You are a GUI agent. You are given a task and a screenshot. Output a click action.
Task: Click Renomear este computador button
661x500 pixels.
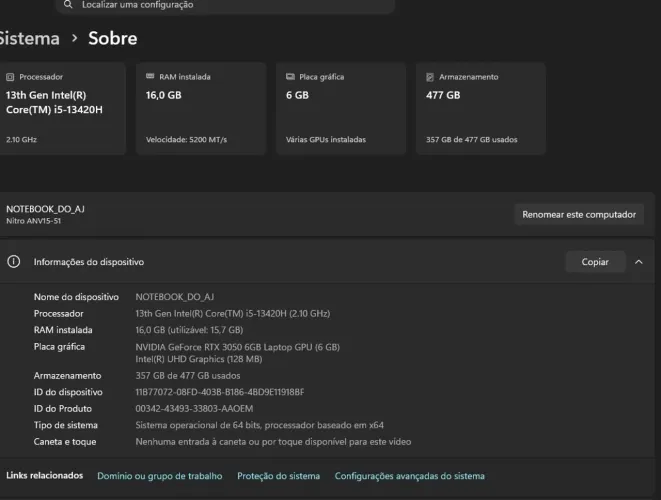[579, 215]
